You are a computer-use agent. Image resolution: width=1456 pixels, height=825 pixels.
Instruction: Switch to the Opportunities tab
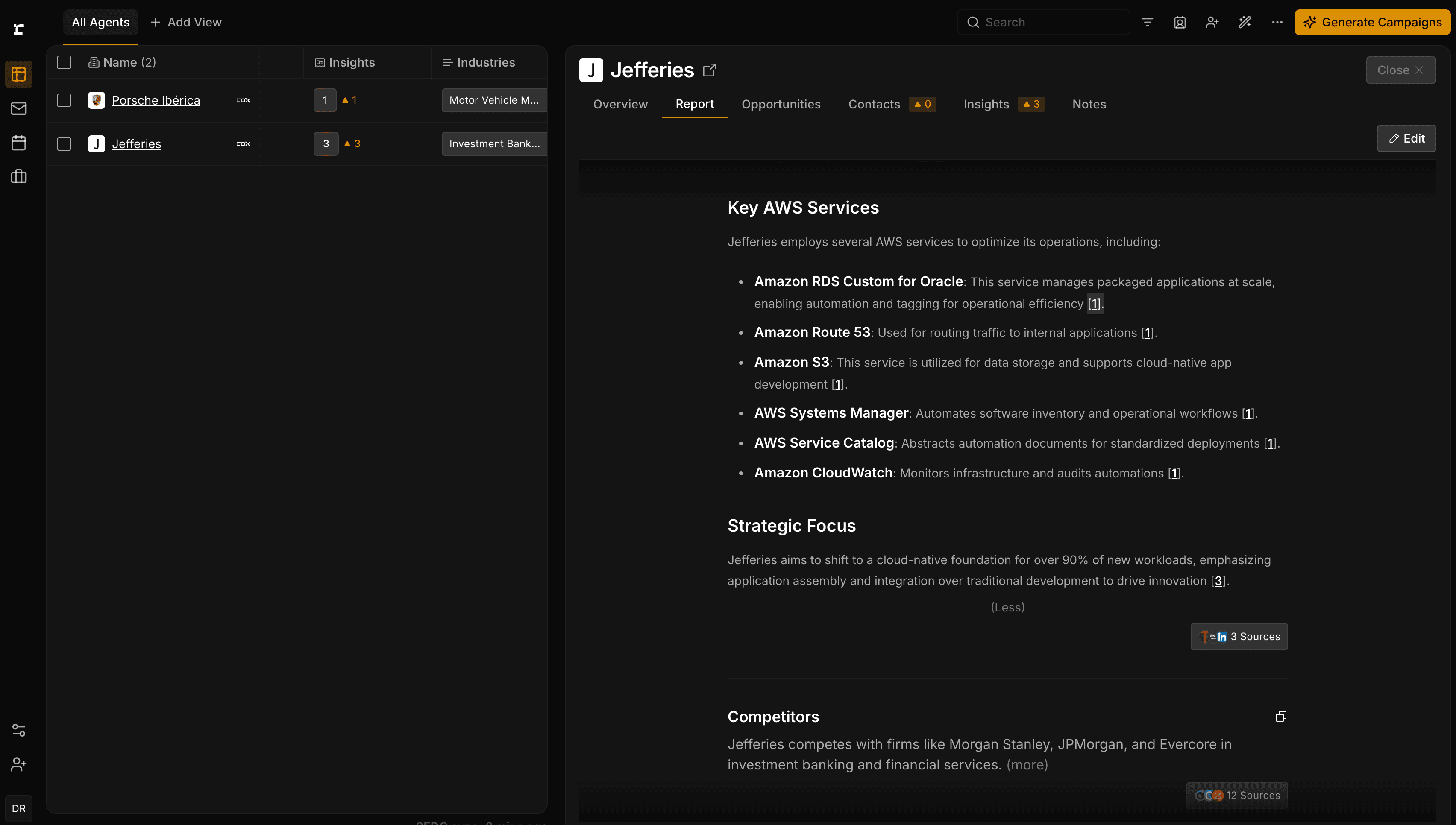click(x=781, y=104)
